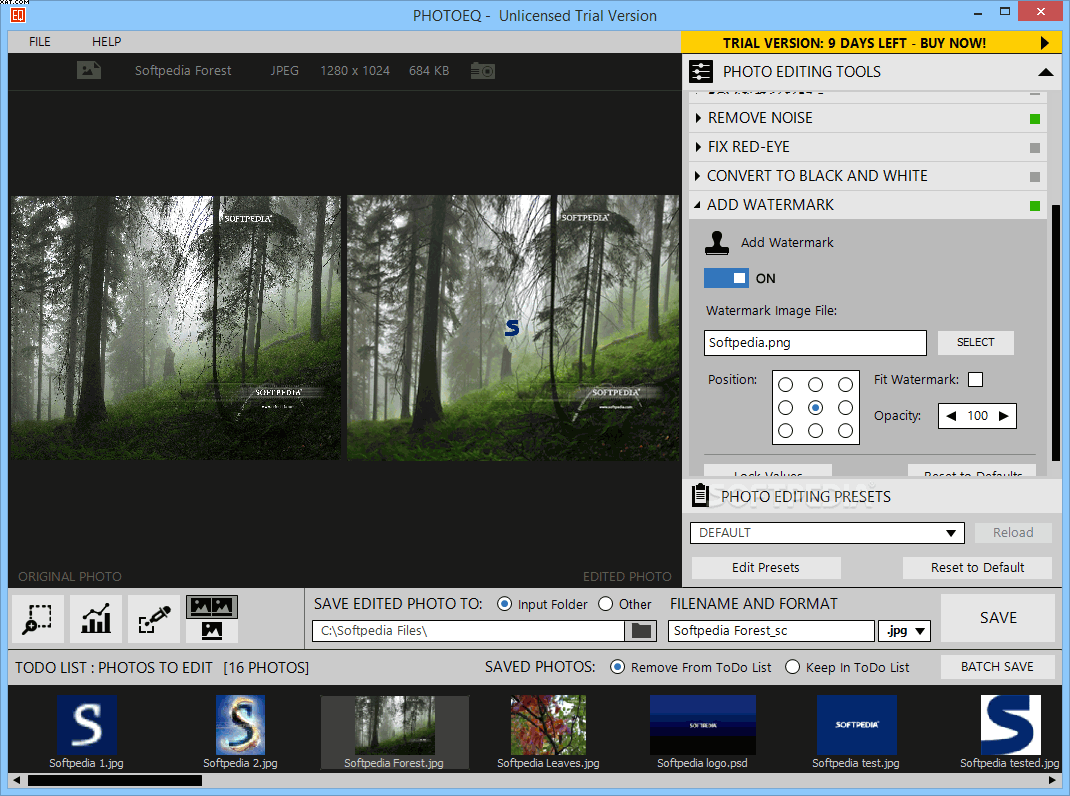Image resolution: width=1070 pixels, height=796 pixels.
Task: Click the ToDo list horizontal scrollbar thumb
Action: (x=115, y=780)
